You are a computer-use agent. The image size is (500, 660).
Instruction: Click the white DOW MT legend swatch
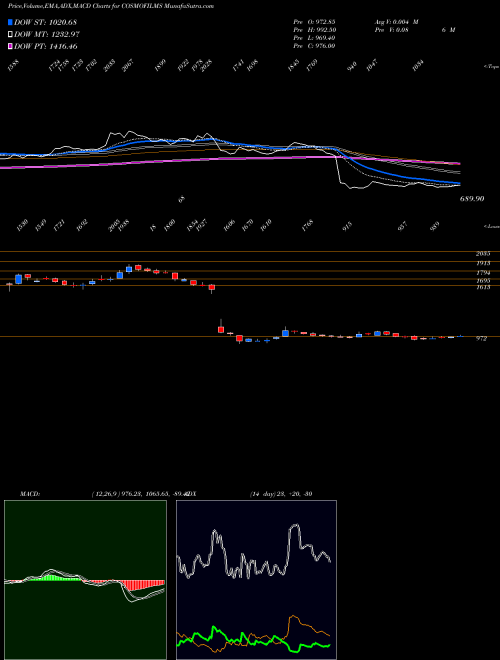point(10,35)
